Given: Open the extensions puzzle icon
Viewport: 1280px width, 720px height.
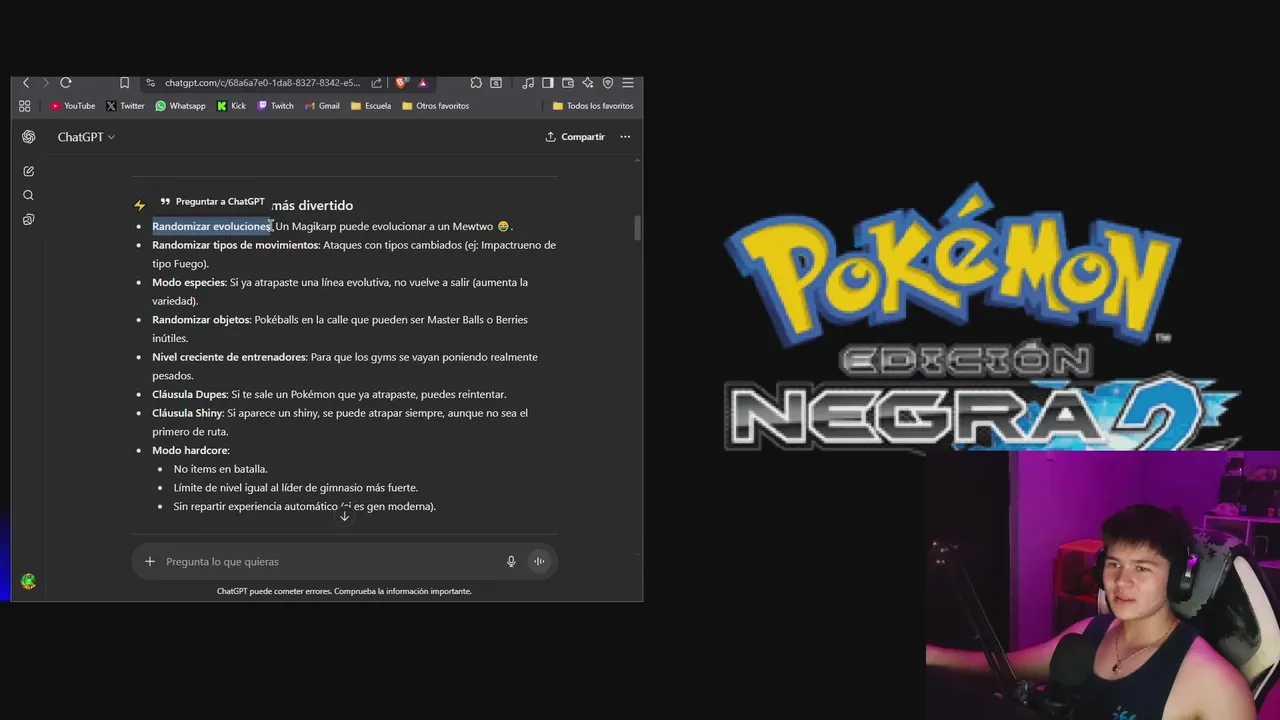Looking at the screenshot, I should coord(476,83).
